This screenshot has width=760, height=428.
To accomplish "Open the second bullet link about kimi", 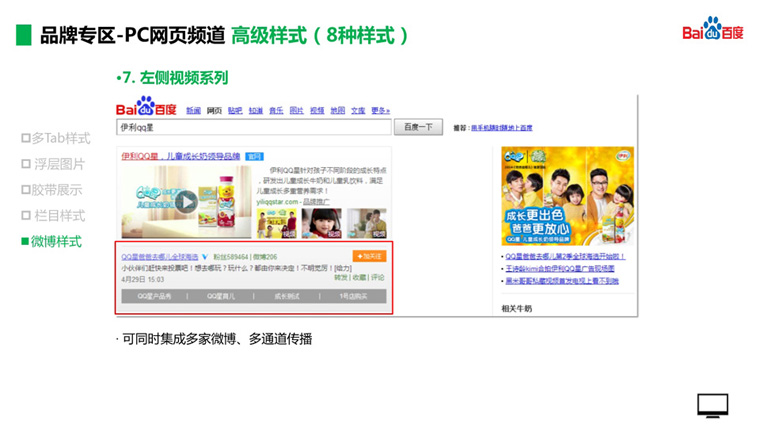I will 560,269.
